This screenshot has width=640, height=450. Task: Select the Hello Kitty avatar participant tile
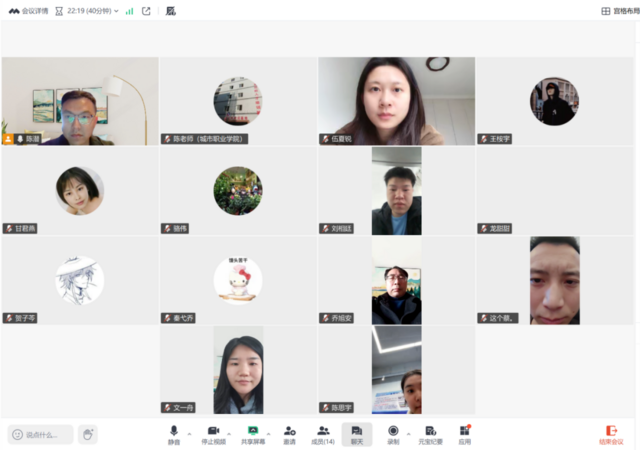point(238,280)
